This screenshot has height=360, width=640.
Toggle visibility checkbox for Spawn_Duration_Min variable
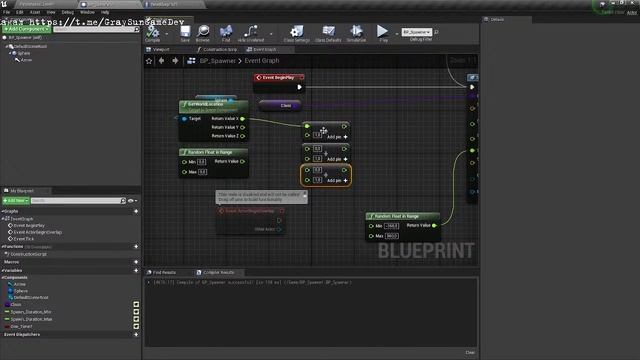click(x=136, y=312)
